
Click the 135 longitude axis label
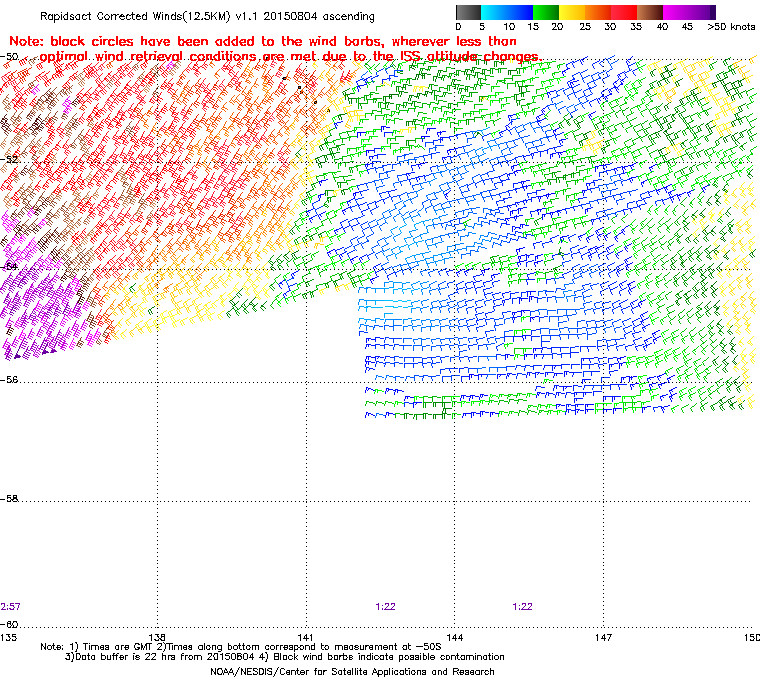tap(8, 637)
